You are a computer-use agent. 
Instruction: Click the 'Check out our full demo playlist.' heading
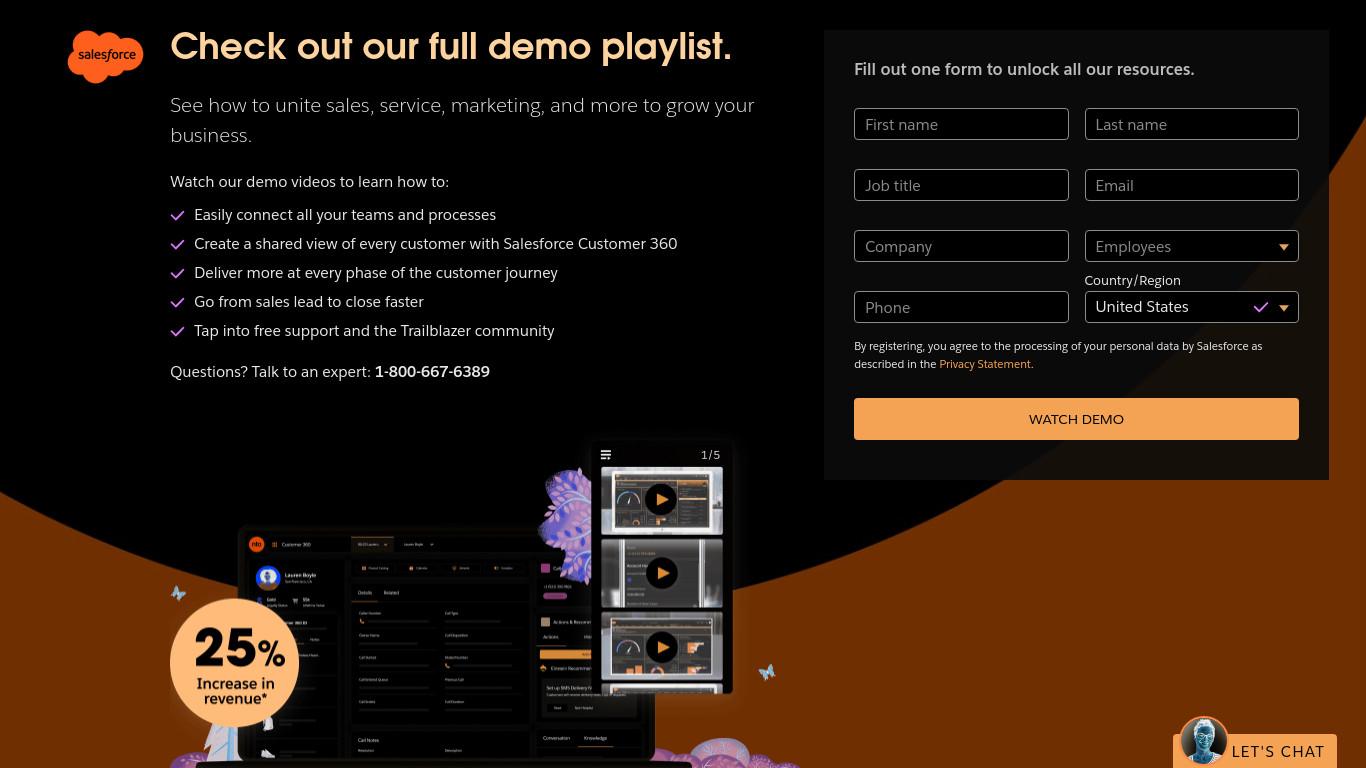tap(451, 46)
